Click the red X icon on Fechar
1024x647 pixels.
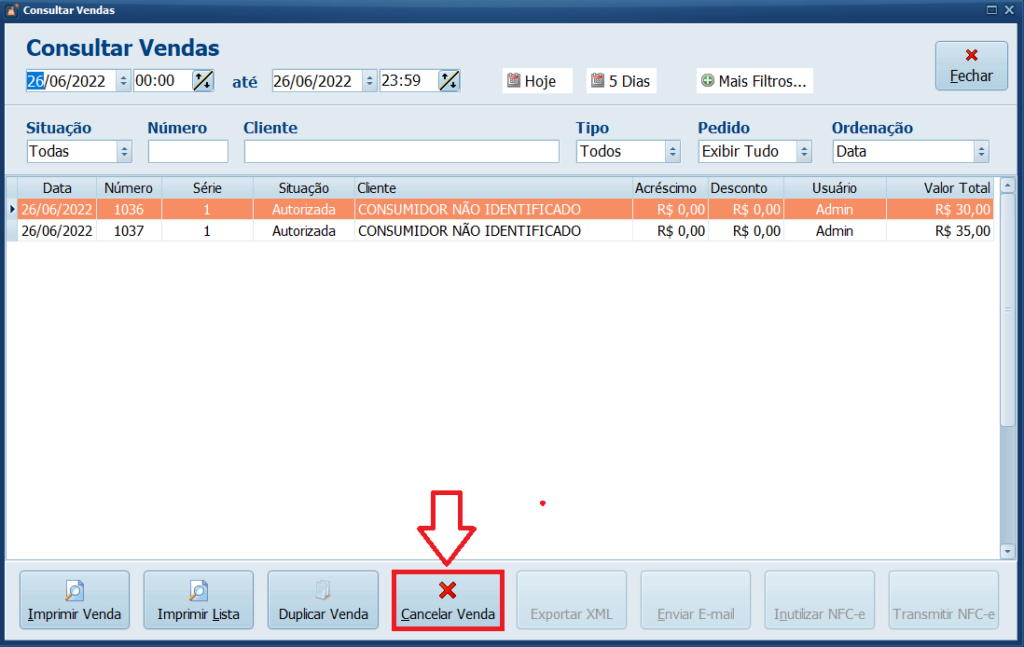[x=971, y=55]
